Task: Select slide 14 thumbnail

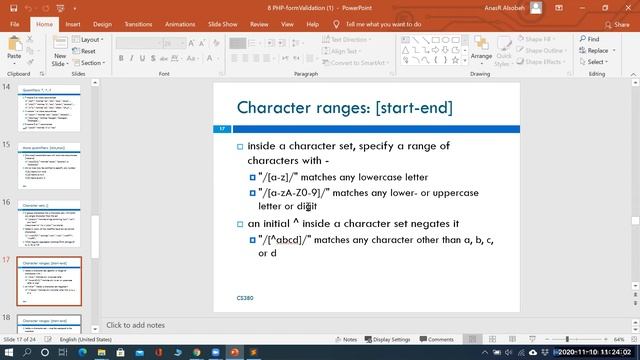Action: click(x=49, y=109)
